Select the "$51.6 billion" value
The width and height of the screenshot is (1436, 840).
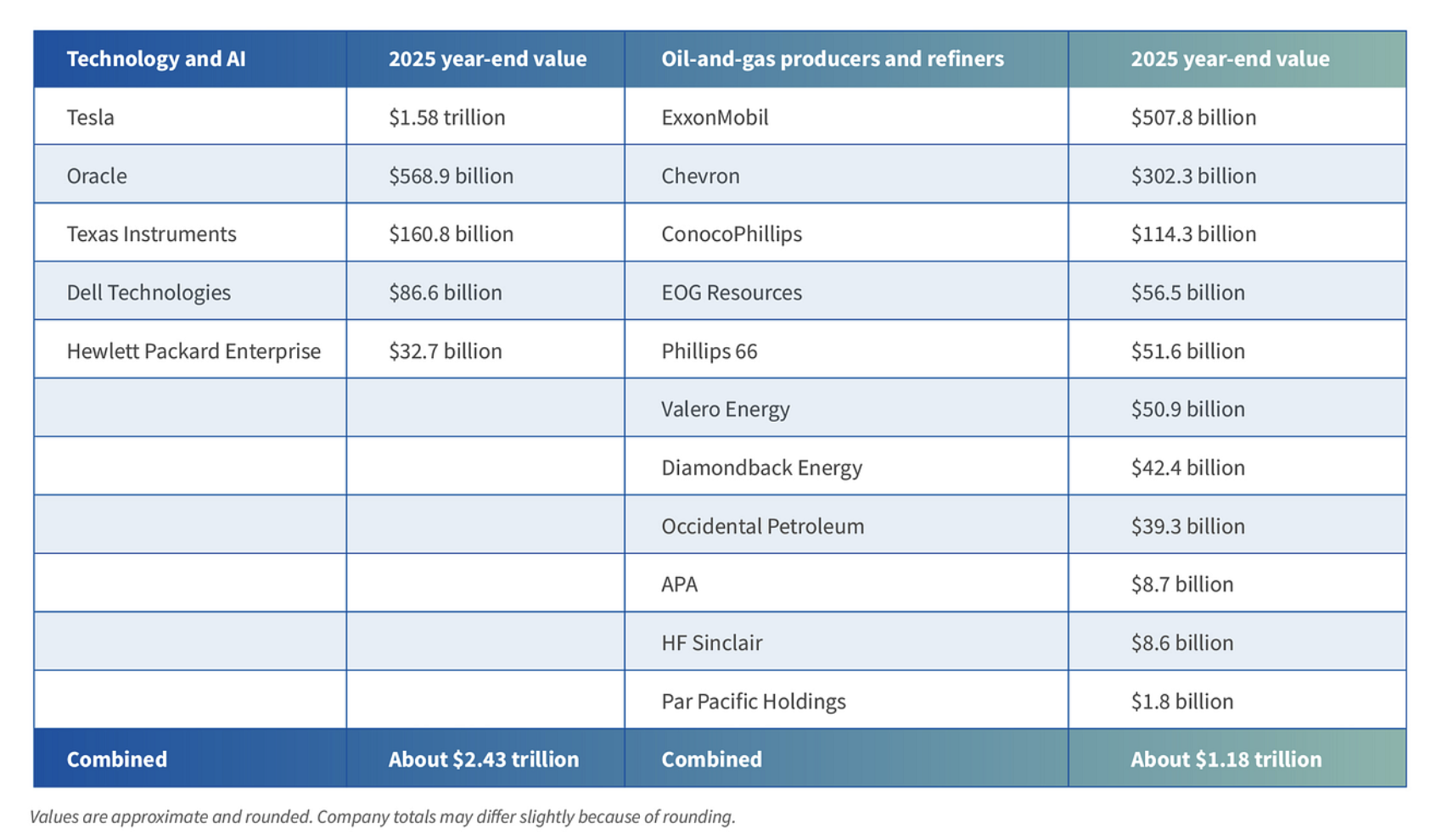[1187, 350]
